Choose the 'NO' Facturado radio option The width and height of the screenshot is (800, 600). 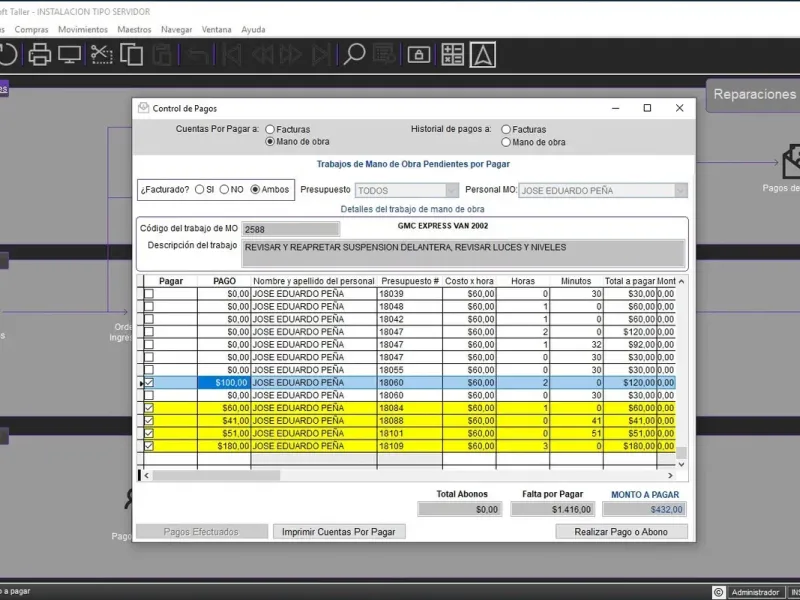pos(224,189)
